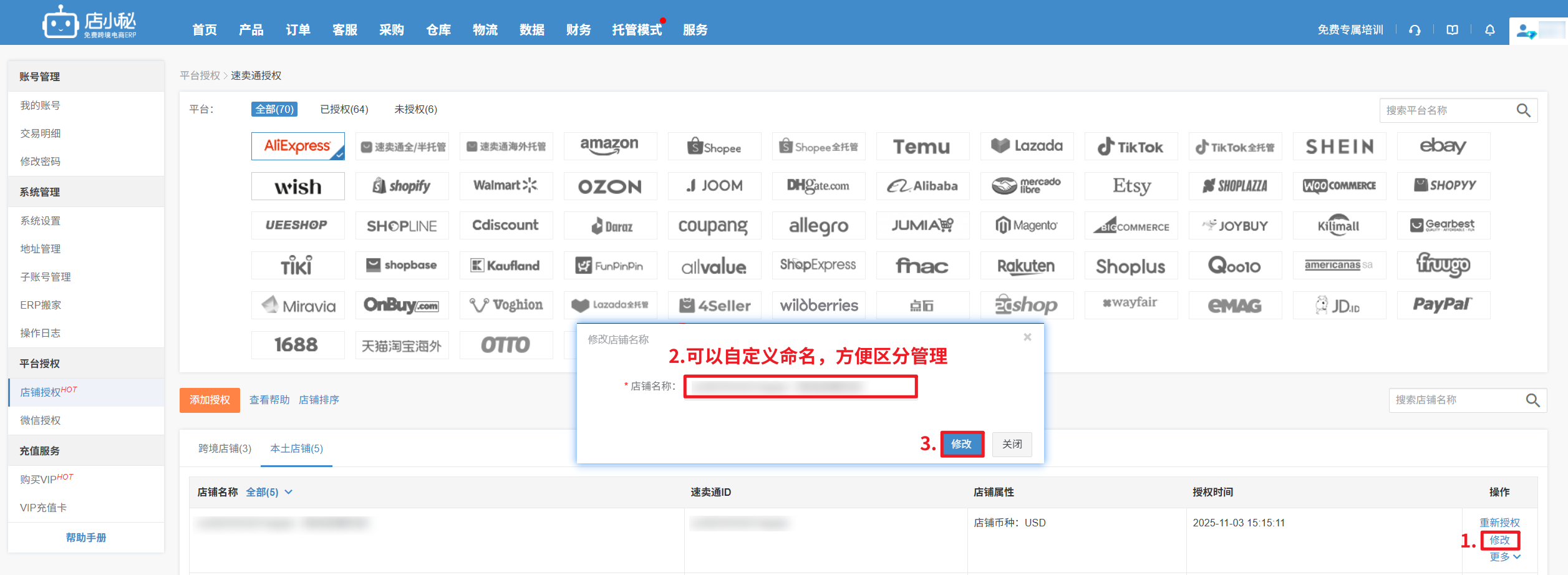Select the Amazon platform logo
This screenshot has width=1568, height=575.
(x=610, y=146)
